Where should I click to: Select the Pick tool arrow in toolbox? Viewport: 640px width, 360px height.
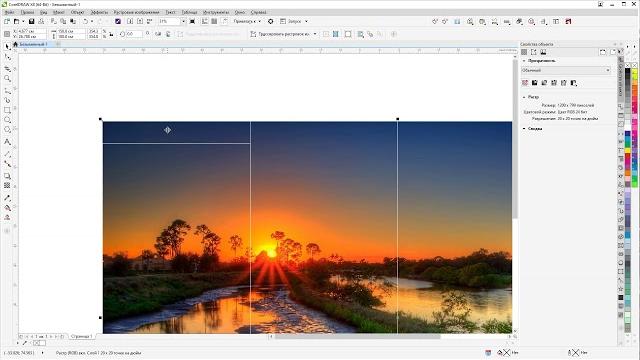coord(7,47)
